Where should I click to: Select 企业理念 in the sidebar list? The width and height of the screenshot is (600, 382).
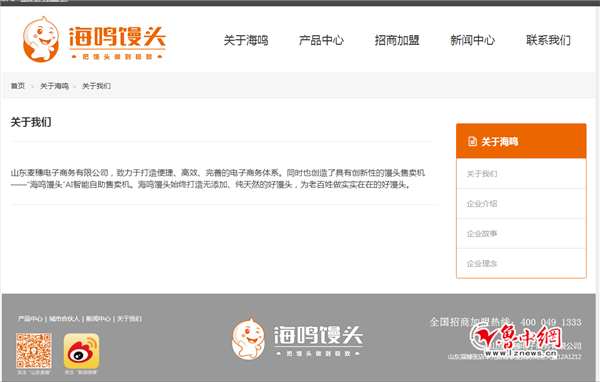click(521, 263)
